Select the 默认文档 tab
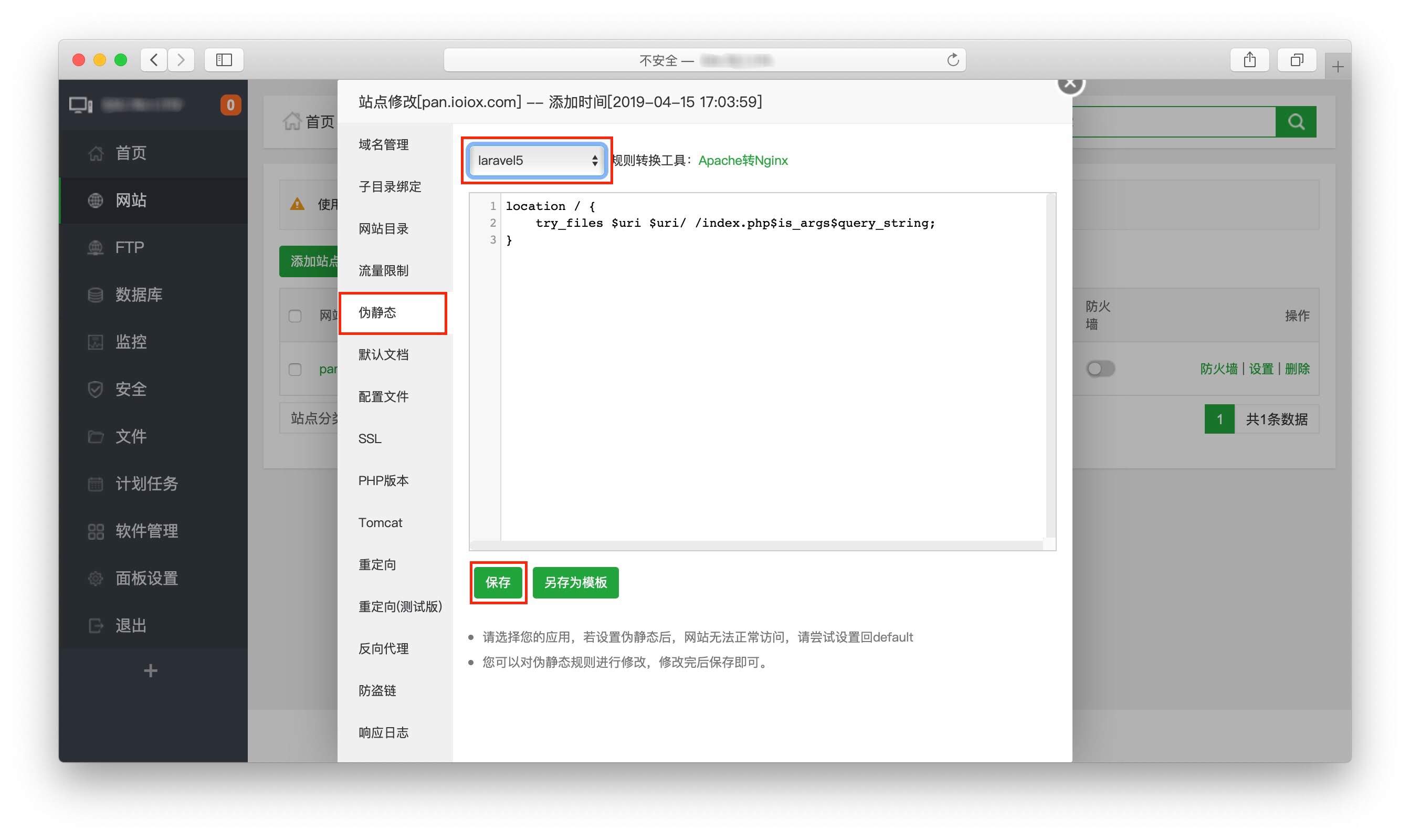The height and width of the screenshot is (840, 1410). [x=395, y=355]
